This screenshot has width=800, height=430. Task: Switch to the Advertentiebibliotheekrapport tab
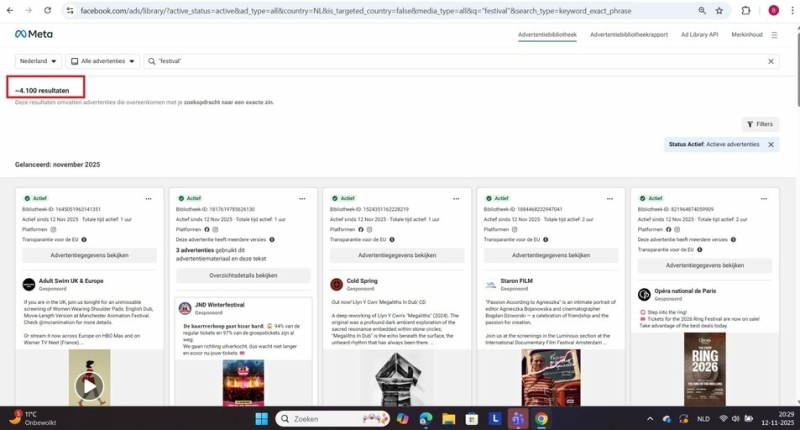coord(628,34)
